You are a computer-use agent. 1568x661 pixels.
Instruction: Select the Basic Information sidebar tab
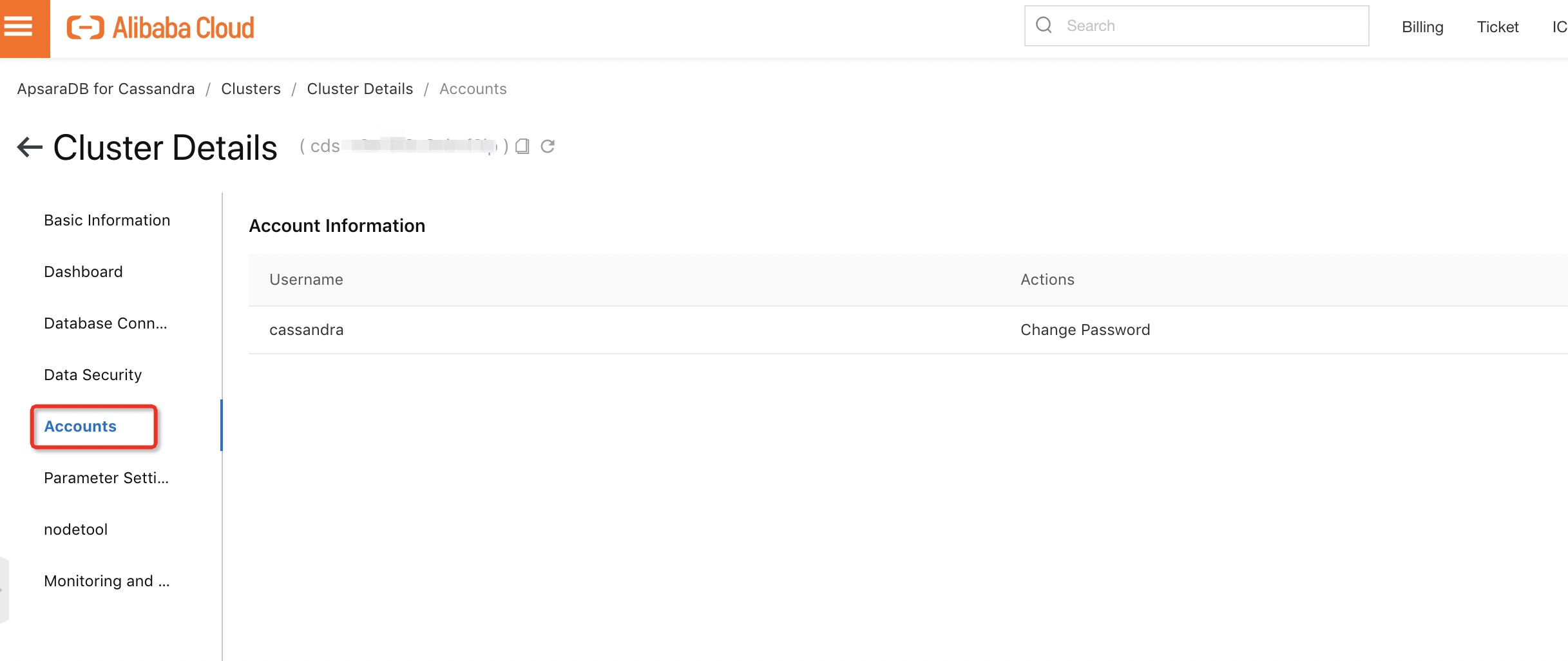point(107,220)
